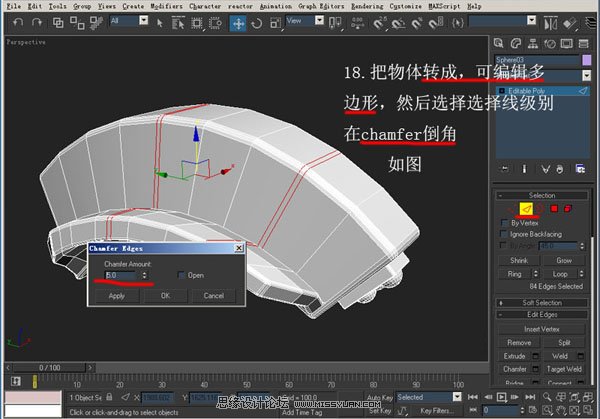Collapse the Edit Edges rollout

(x=542, y=315)
